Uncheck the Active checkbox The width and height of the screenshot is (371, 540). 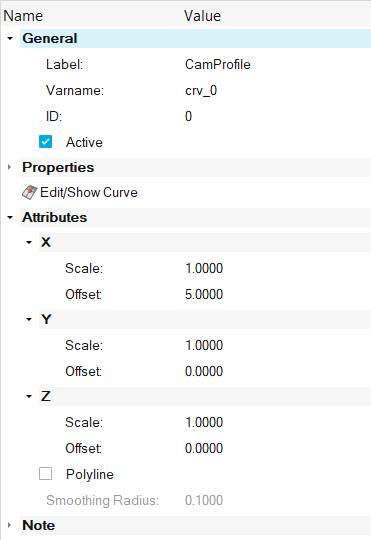45,142
